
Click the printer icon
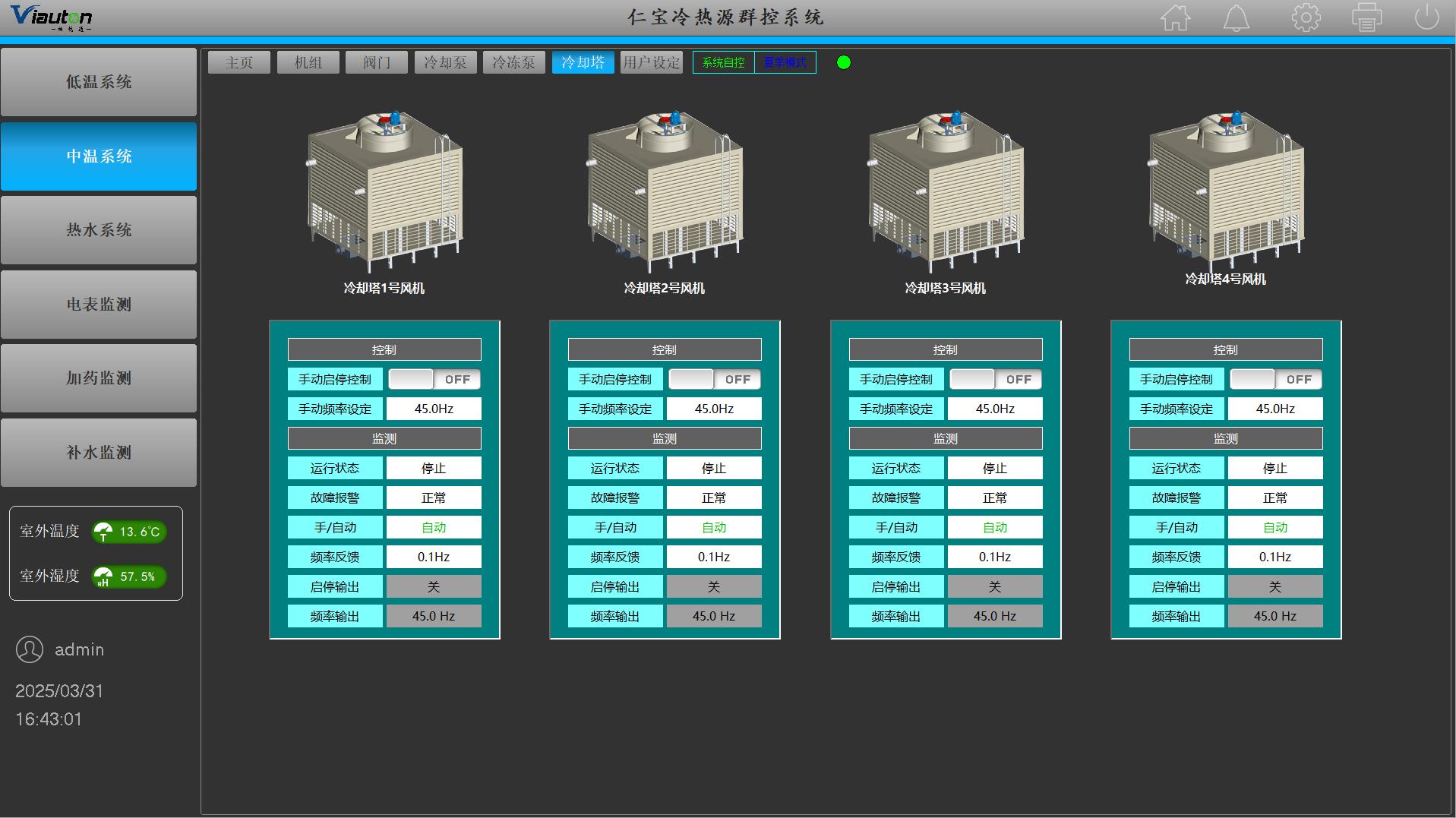[1366, 17]
